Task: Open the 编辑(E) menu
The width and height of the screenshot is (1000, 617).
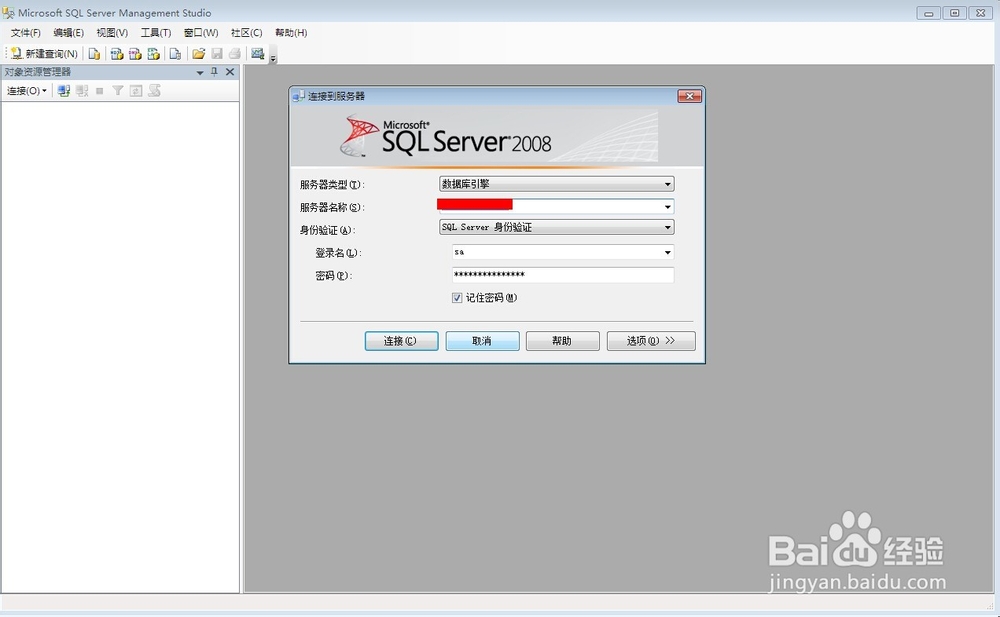Action: (x=68, y=33)
